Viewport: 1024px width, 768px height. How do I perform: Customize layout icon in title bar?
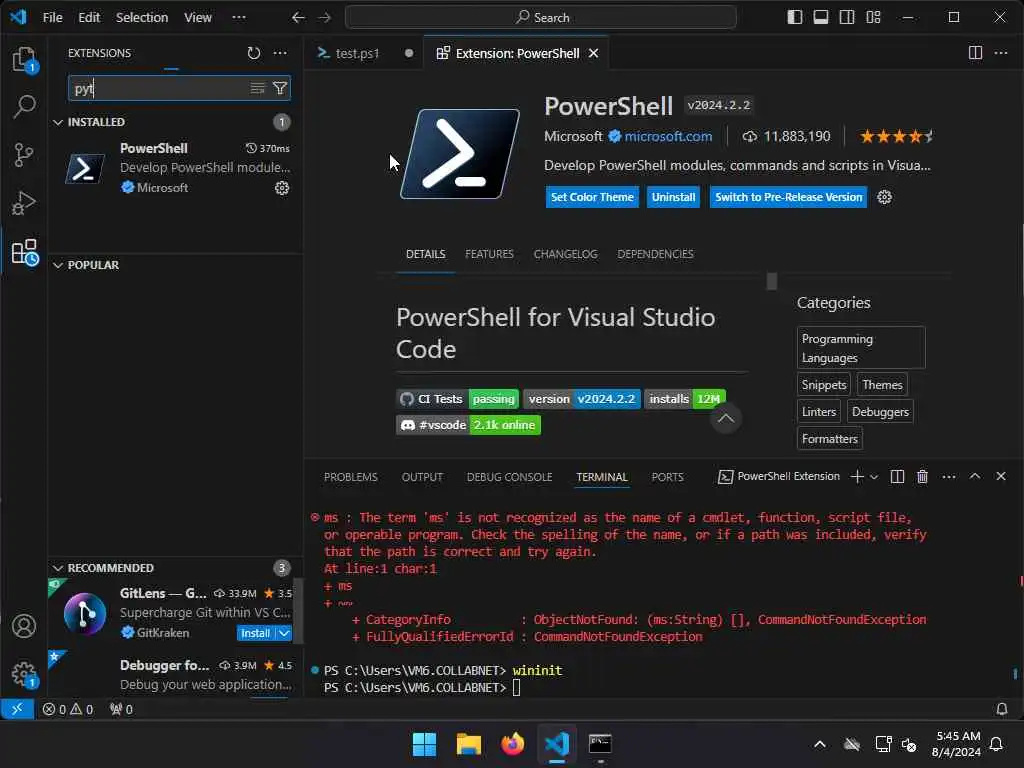(x=873, y=18)
